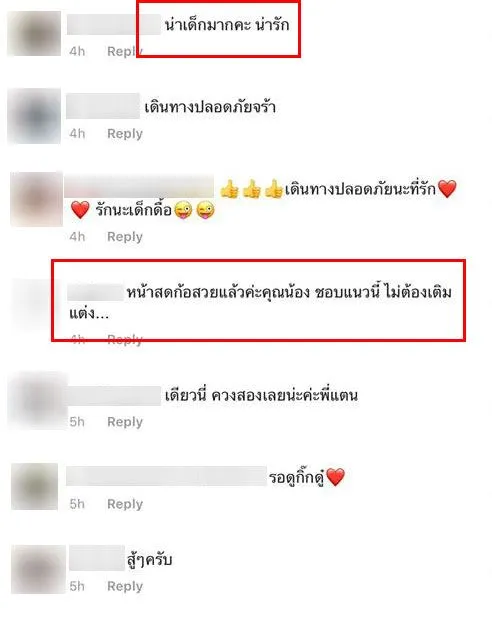492x618 pixels.
Task: Open avatar of first commenter at top
Action: point(34,33)
